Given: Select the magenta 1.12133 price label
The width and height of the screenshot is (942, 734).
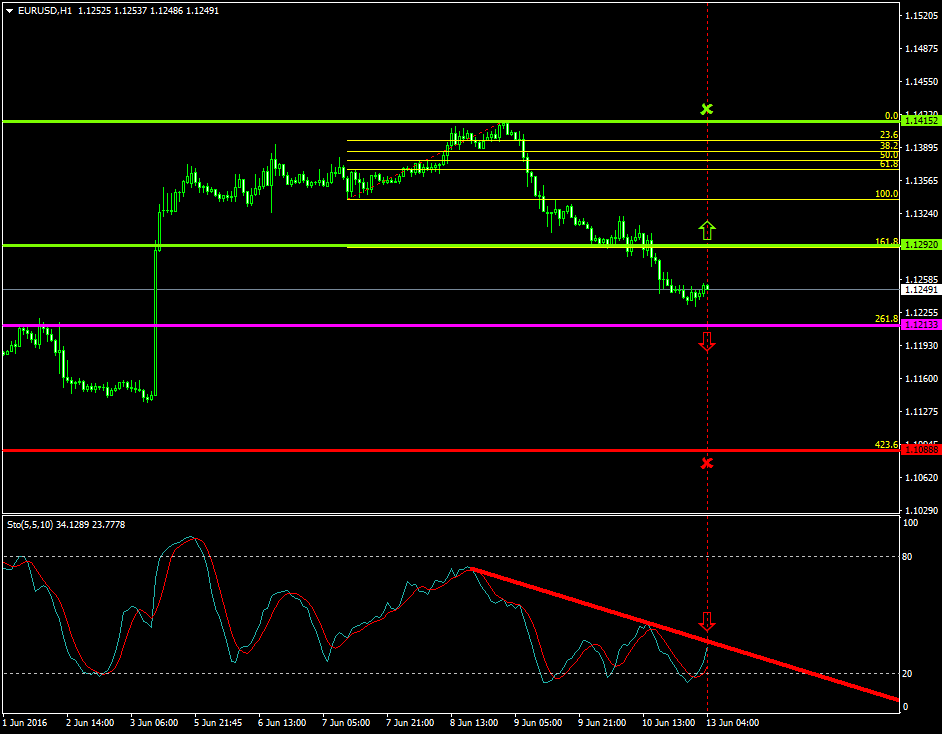Looking at the screenshot, I should (x=919, y=325).
